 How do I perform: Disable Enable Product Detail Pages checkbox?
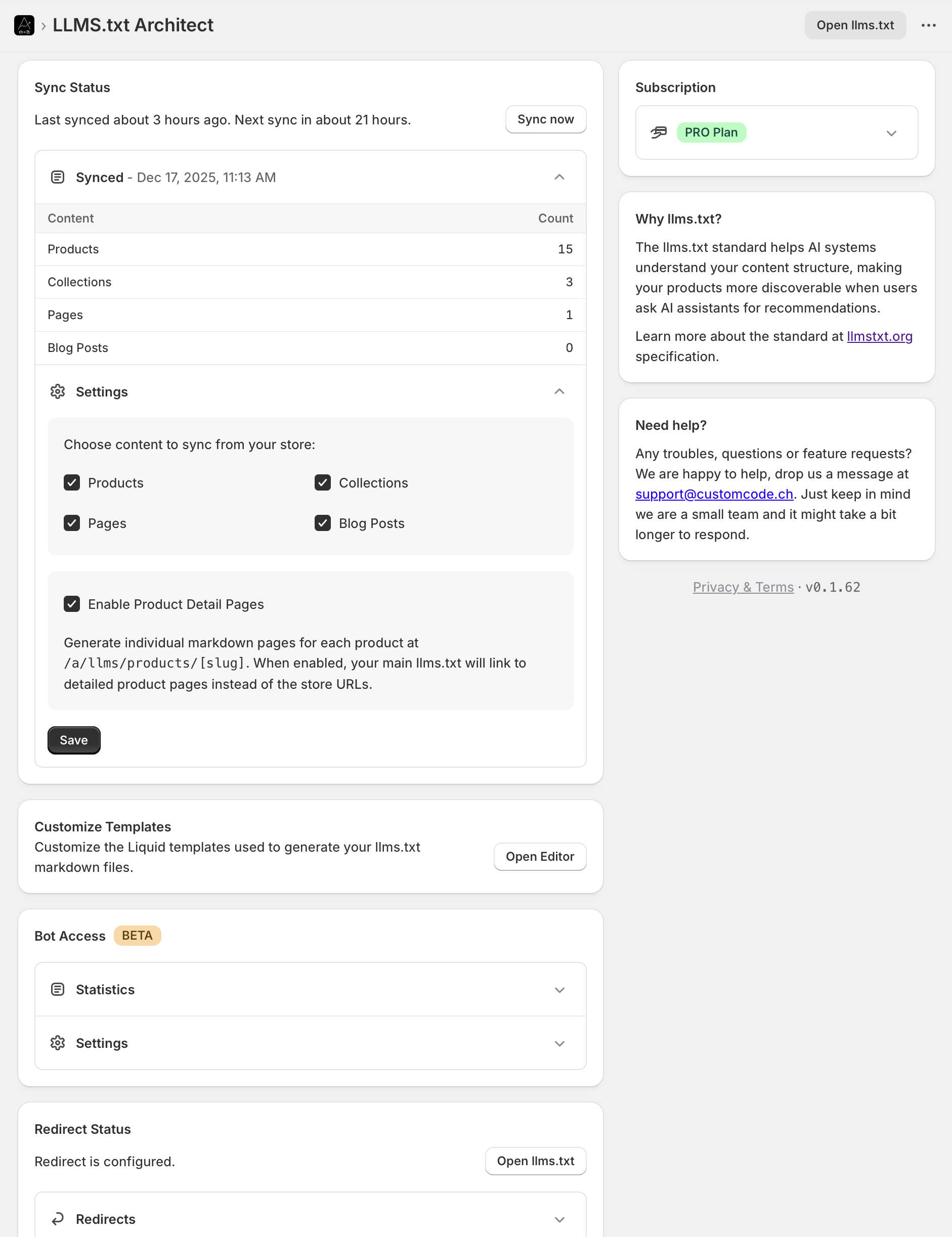[x=71, y=604]
